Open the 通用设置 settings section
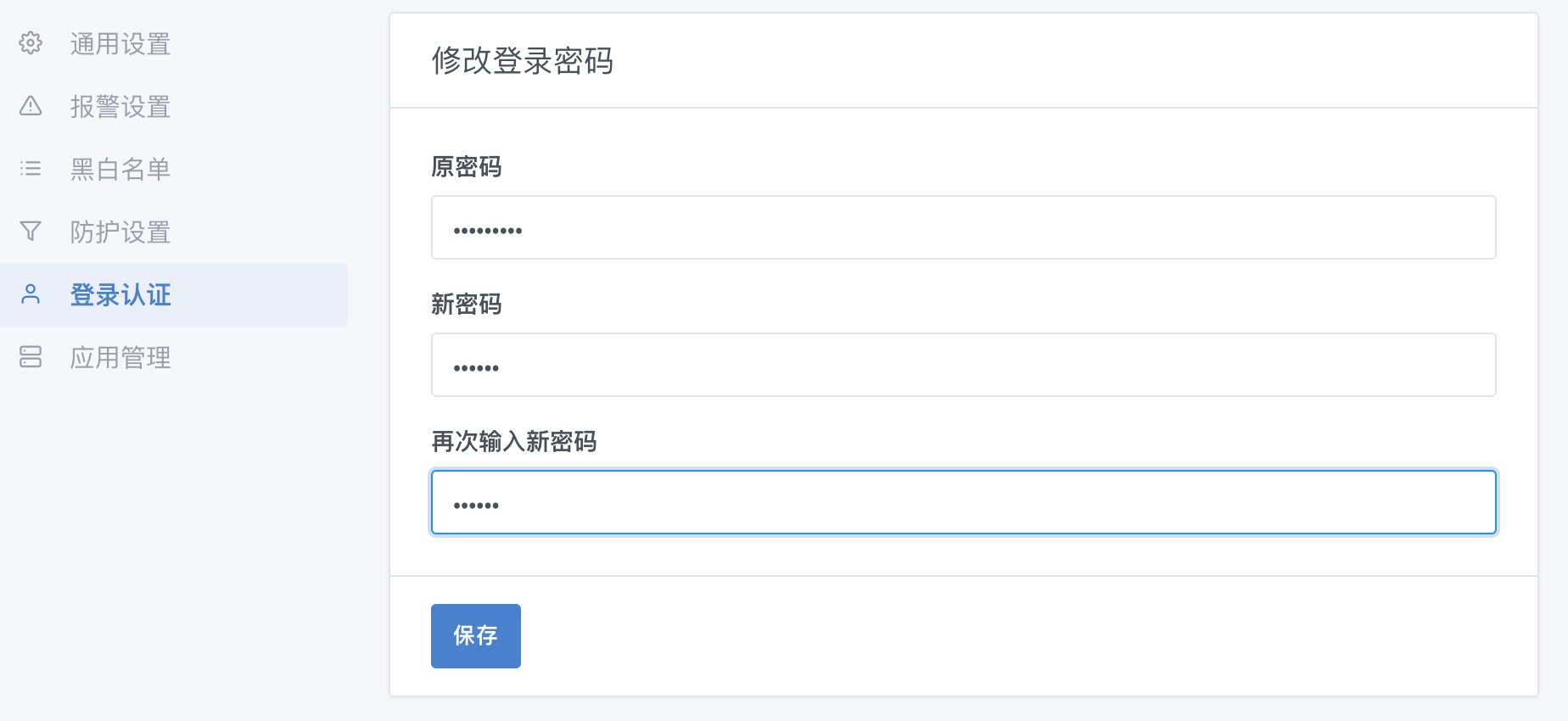 (120, 44)
